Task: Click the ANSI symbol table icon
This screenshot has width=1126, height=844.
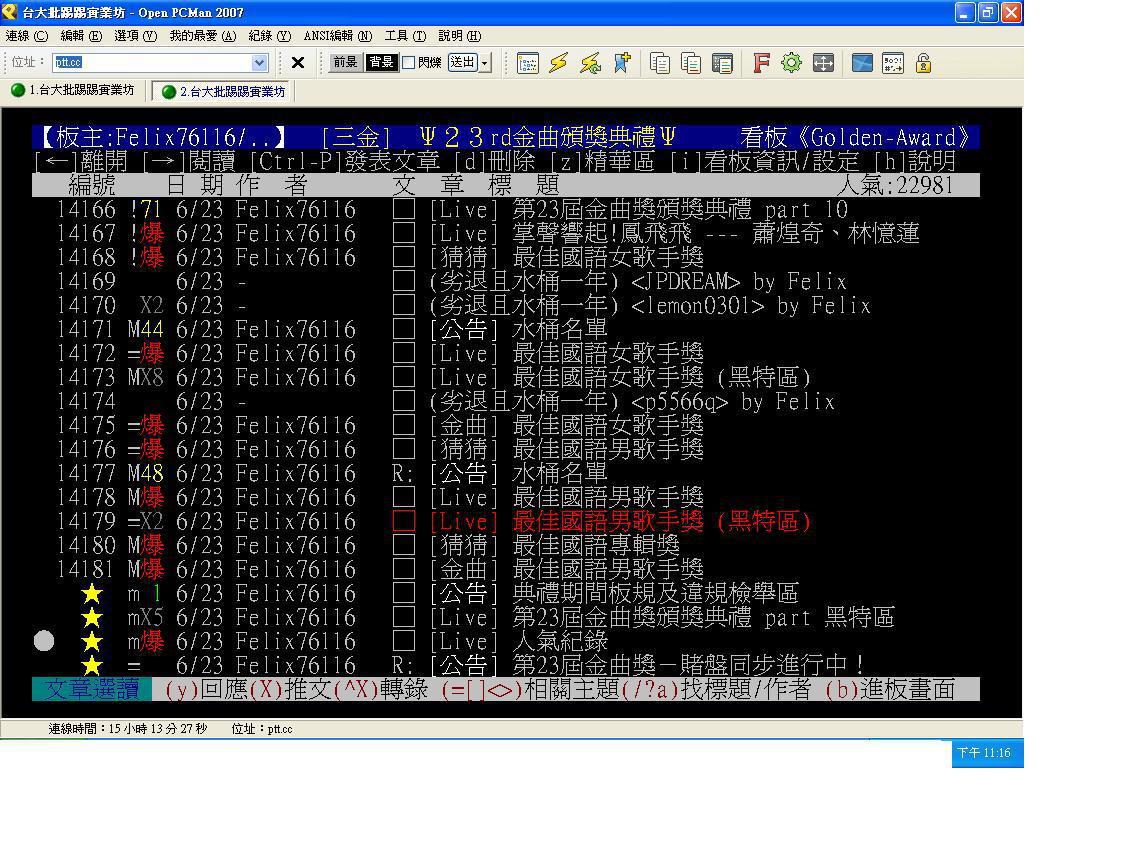Action: point(893,63)
